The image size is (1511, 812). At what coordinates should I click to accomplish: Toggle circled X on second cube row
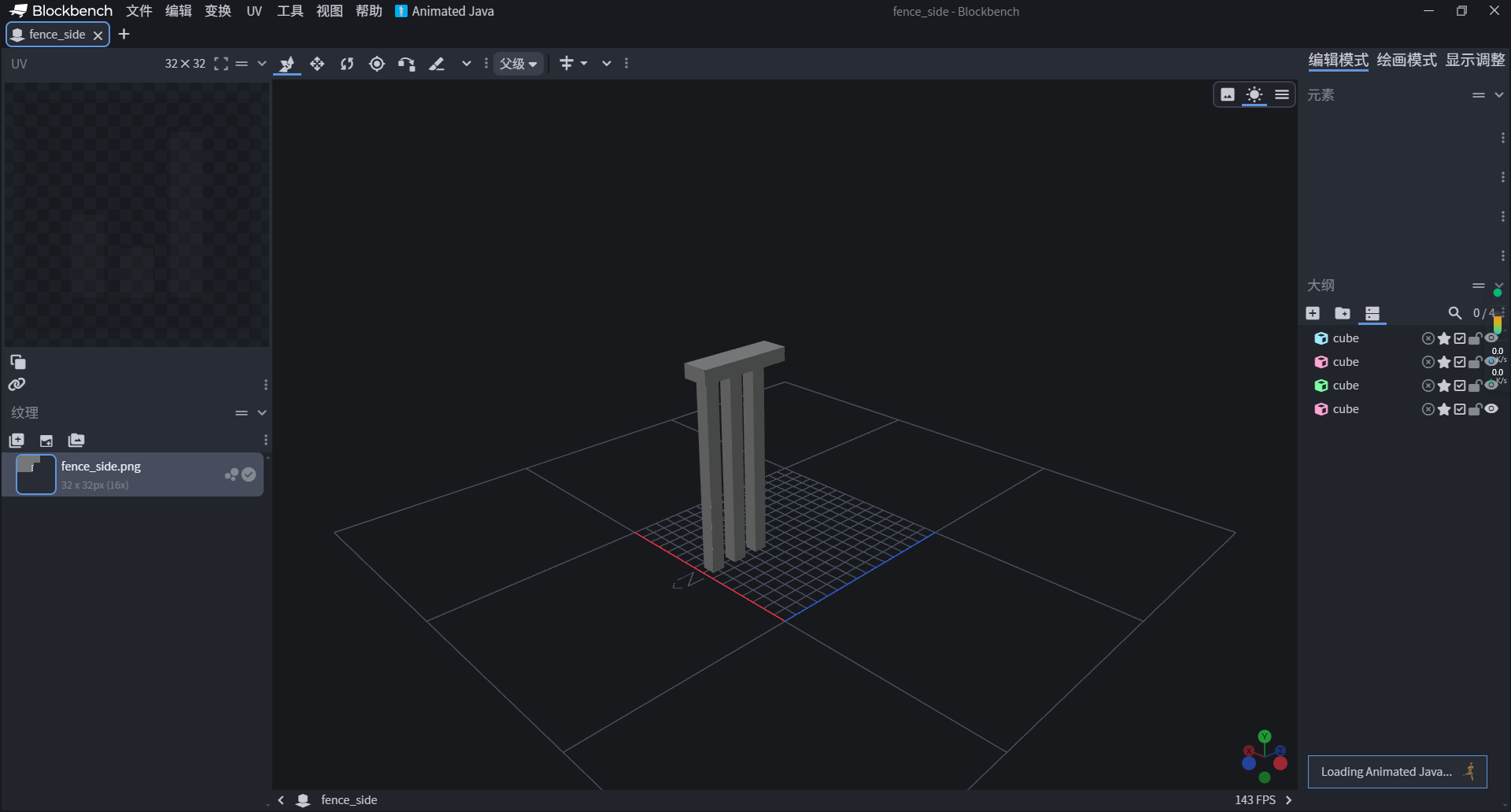(1428, 362)
